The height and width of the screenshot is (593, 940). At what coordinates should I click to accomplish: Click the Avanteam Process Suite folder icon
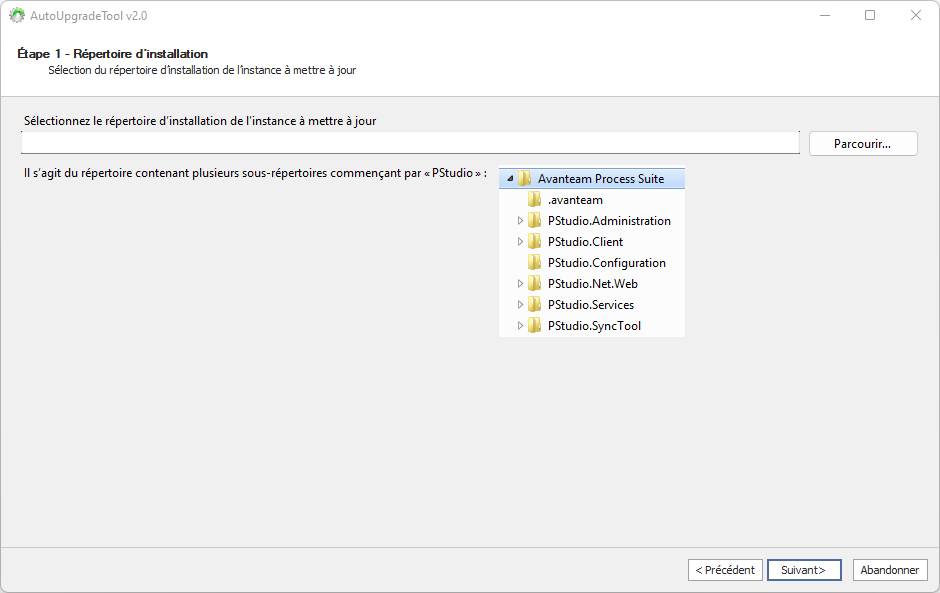coord(524,179)
